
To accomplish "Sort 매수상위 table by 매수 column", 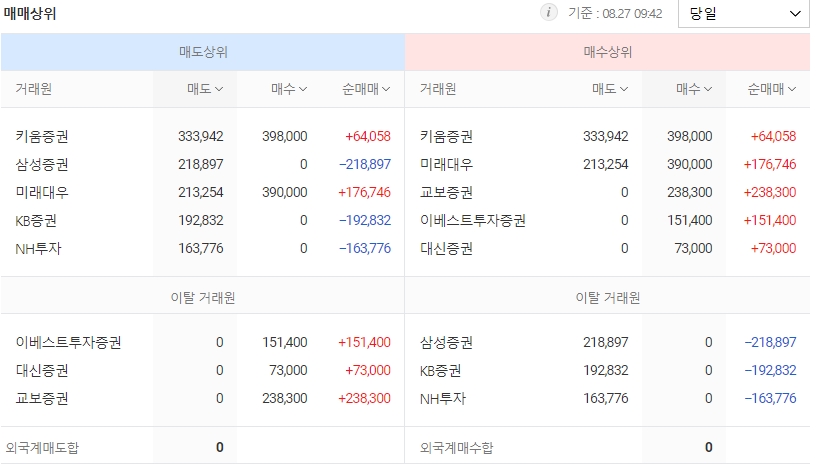I will [x=694, y=89].
